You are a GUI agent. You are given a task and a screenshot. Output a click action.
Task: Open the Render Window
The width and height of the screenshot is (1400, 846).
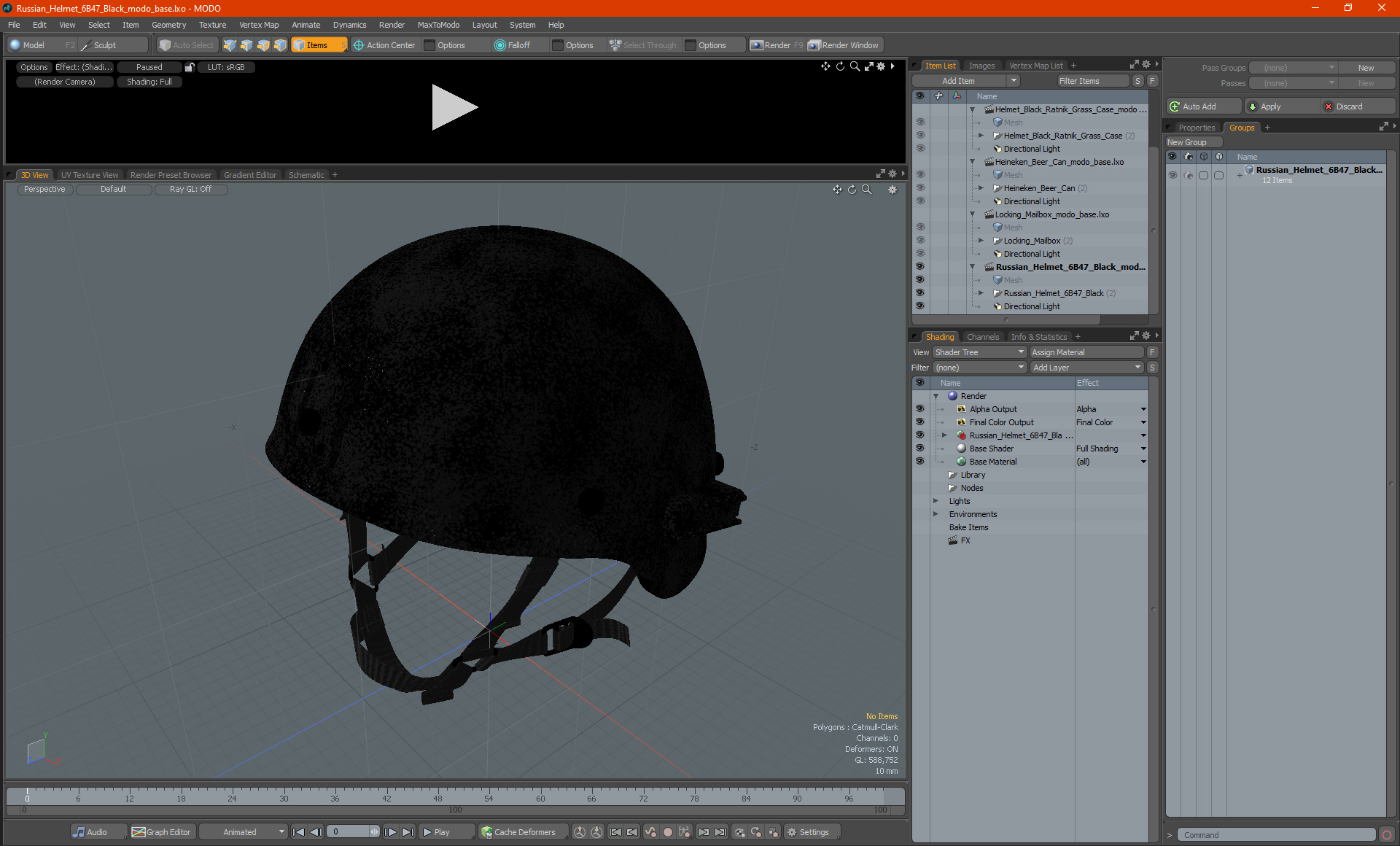coord(844,45)
